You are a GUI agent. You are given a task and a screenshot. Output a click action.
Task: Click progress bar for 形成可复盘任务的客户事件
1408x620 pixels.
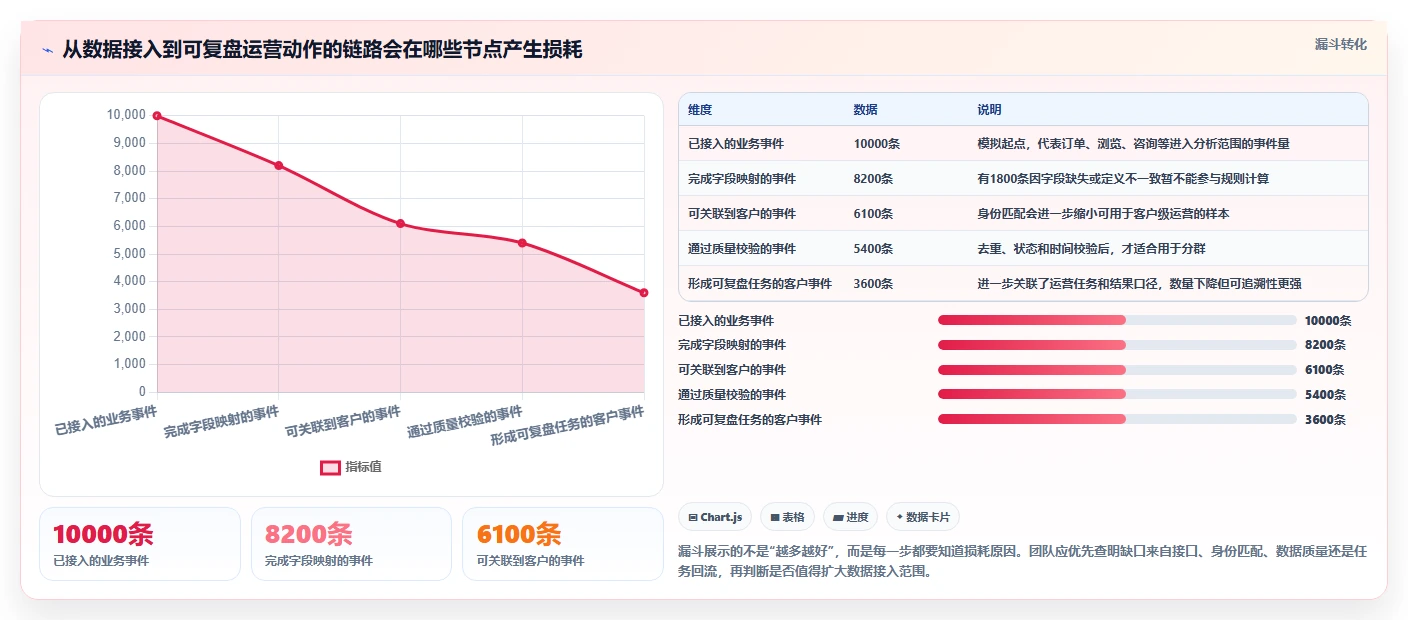(x=1117, y=419)
